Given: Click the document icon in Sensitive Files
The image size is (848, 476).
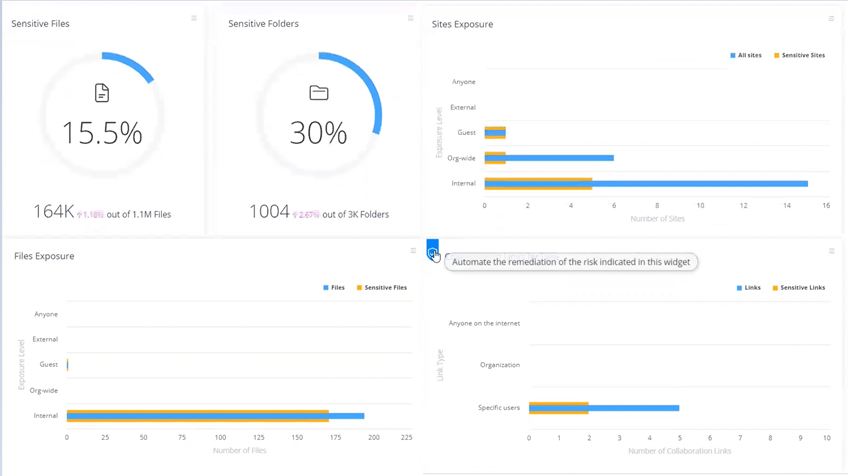Looking at the screenshot, I should (102, 93).
